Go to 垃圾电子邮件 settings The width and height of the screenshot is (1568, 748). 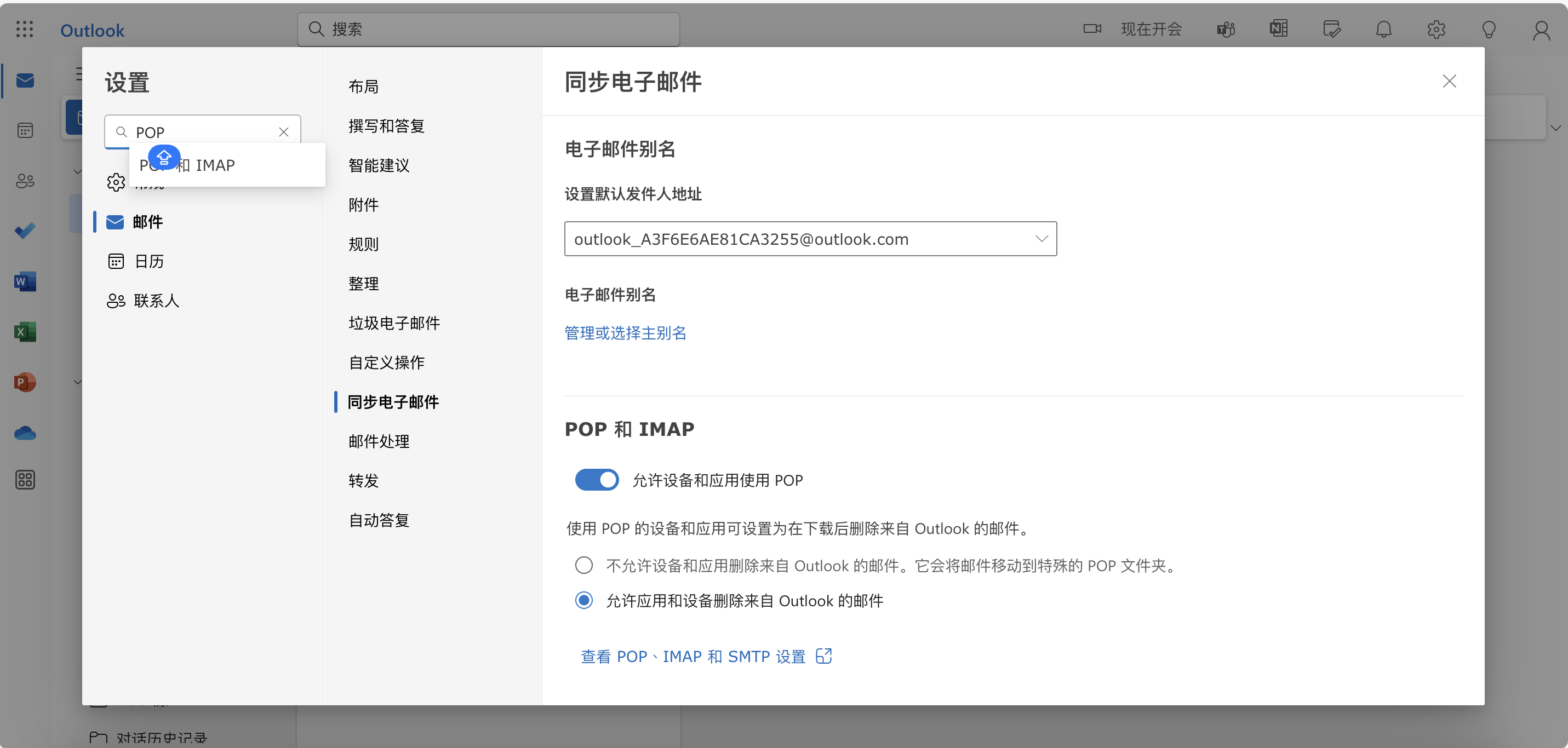[x=394, y=323]
